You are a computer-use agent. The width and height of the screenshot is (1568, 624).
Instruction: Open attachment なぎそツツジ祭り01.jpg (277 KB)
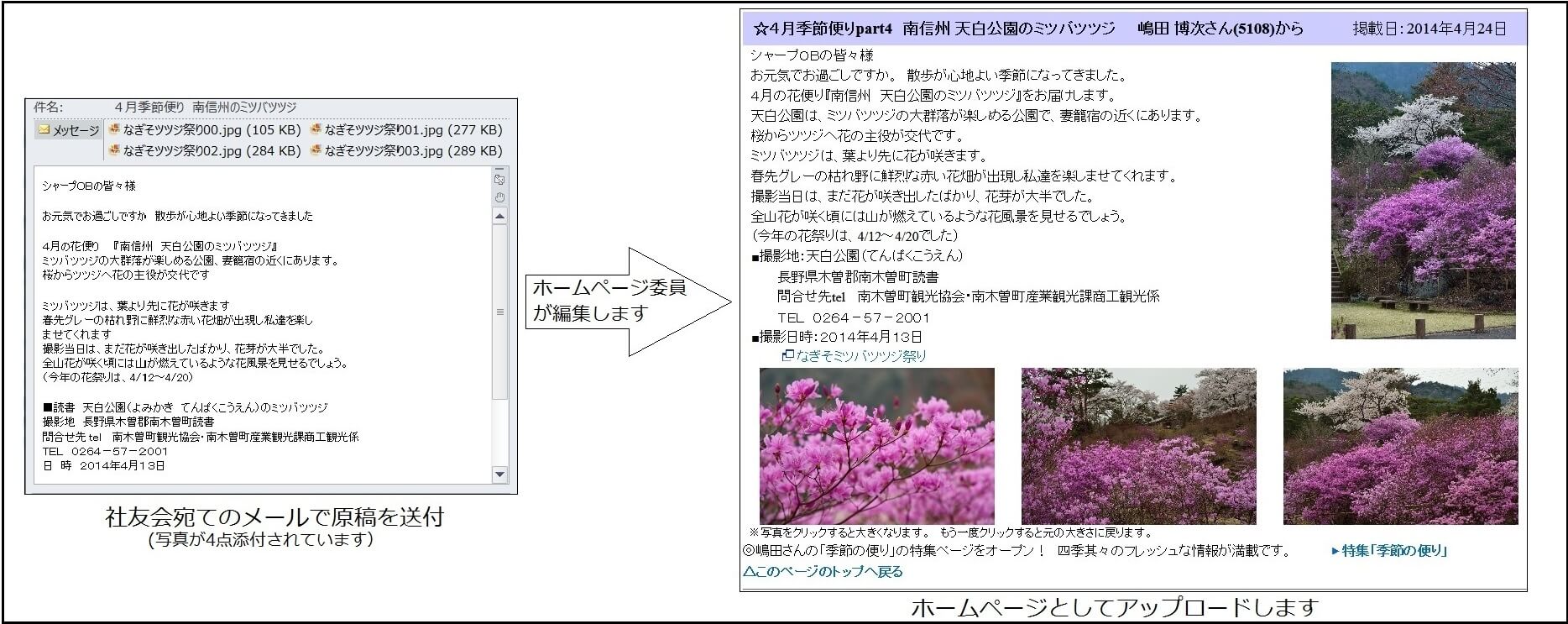pyautogui.click(x=406, y=130)
